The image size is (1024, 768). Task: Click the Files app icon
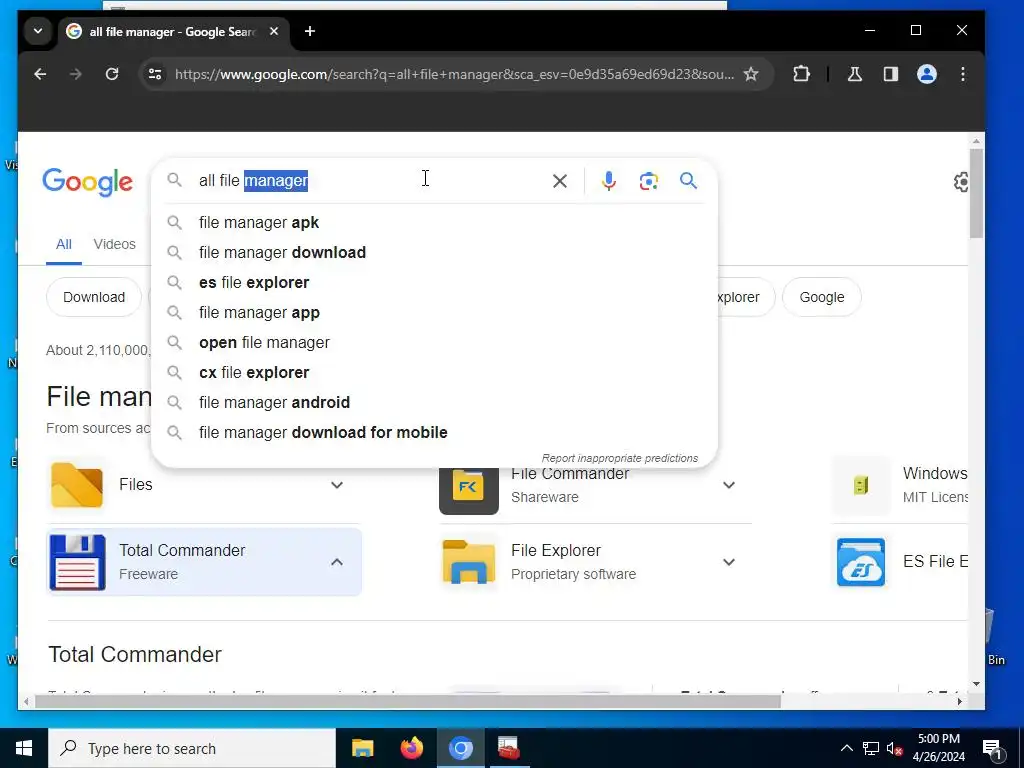click(x=77, y=485)
